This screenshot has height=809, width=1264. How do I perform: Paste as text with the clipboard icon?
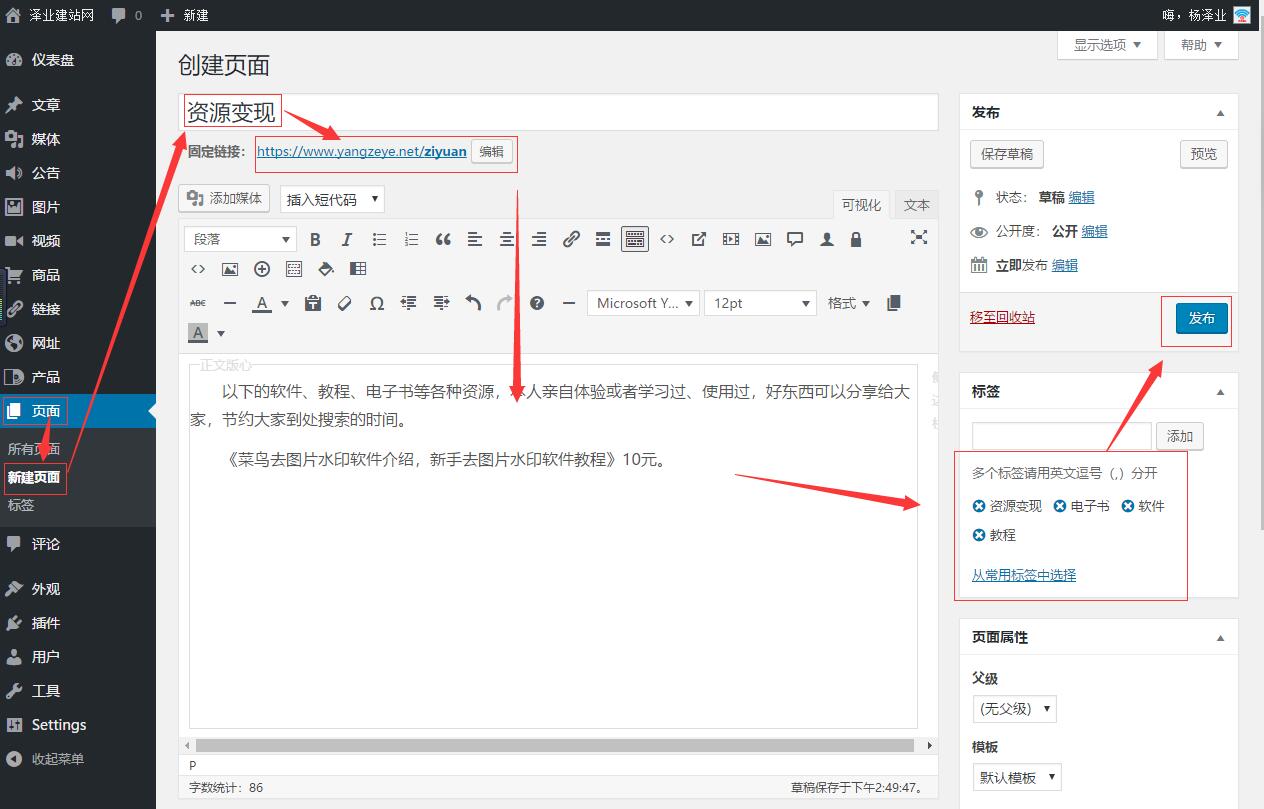313,303
